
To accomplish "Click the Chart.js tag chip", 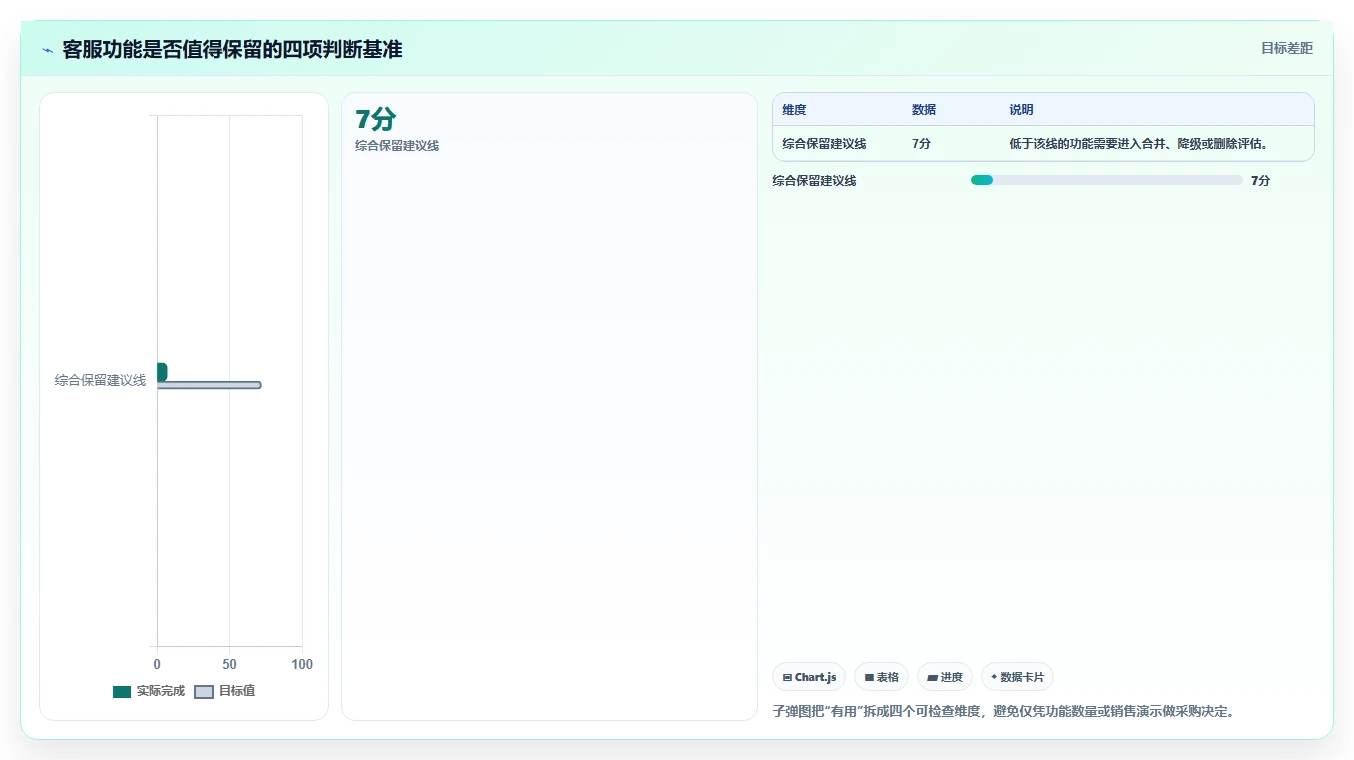I will pos(809,677).
